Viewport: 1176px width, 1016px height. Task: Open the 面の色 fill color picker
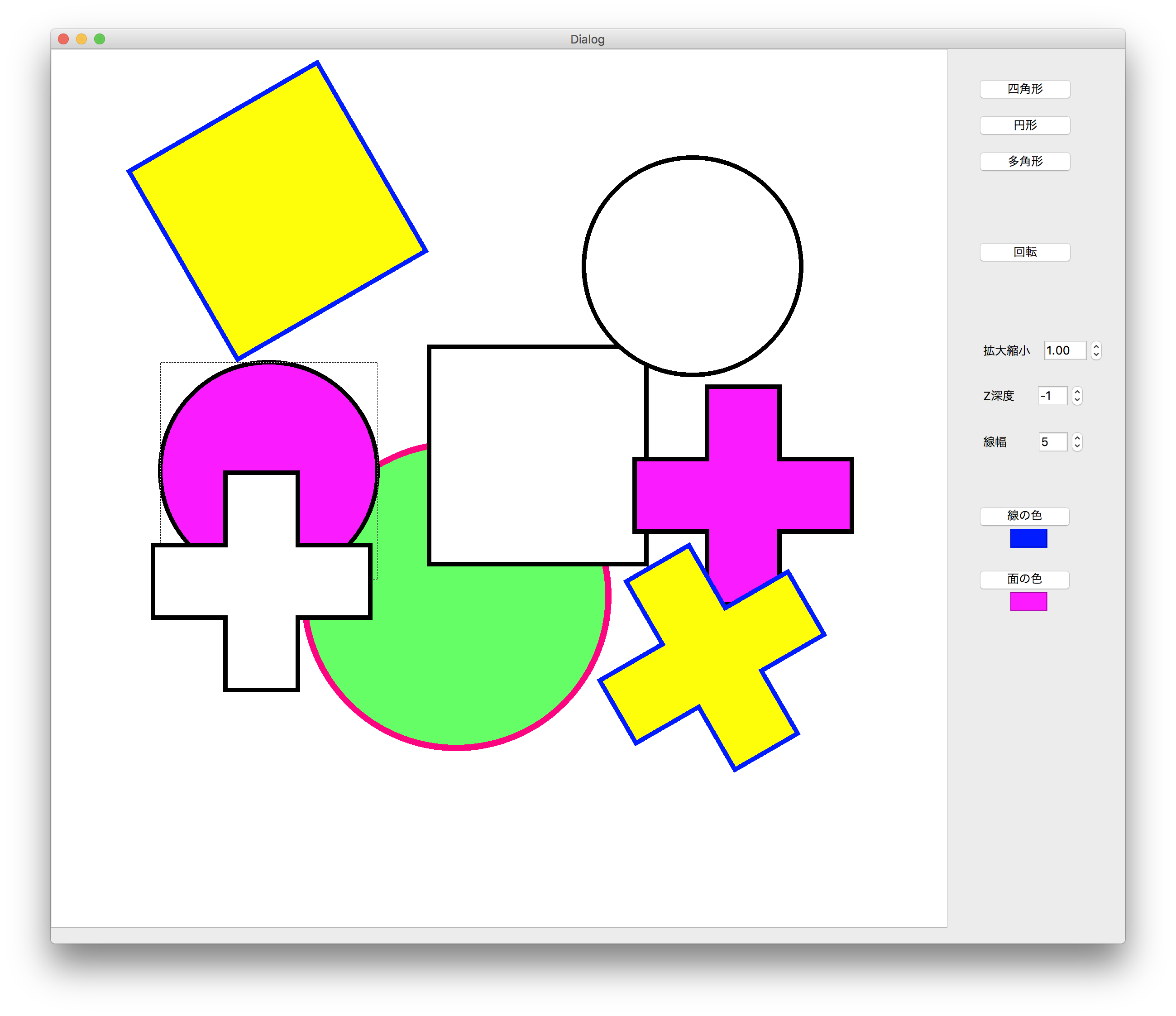(1024, 580)
